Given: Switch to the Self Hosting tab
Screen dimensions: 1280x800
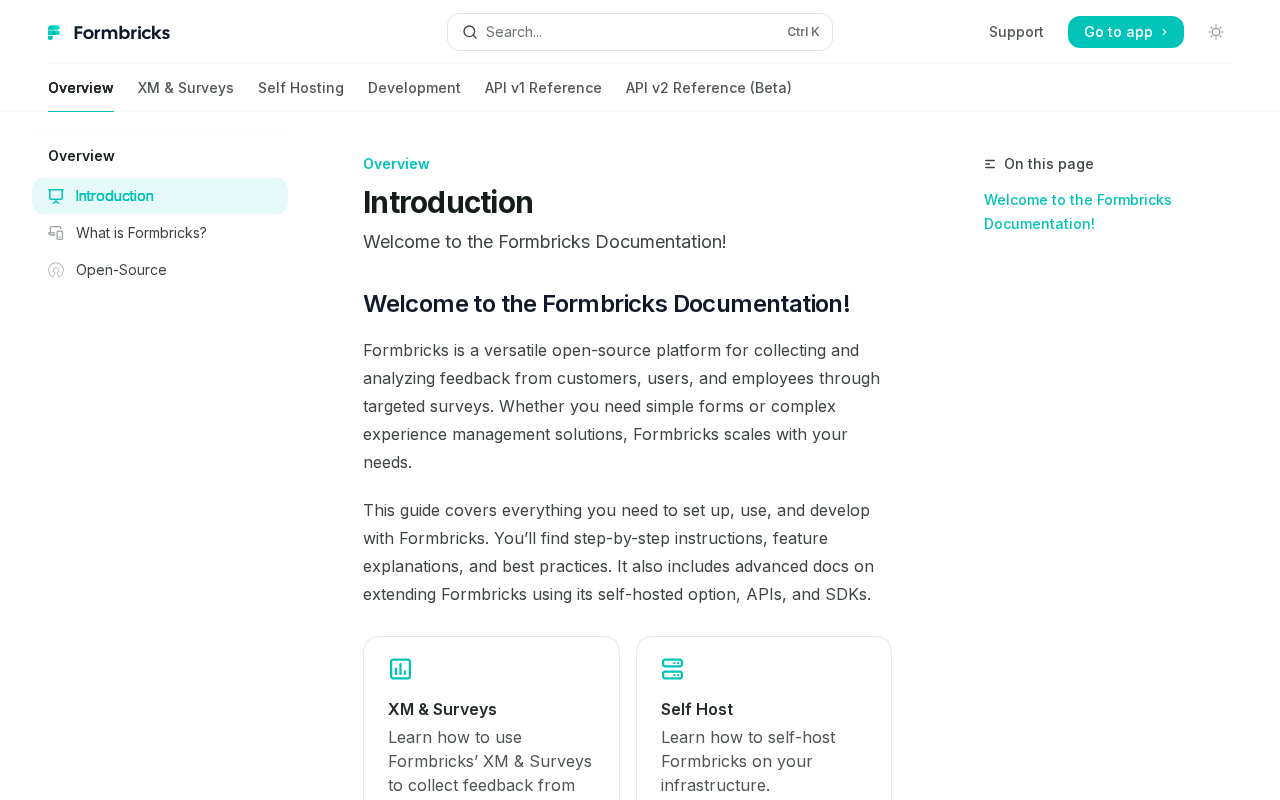Looking at the screenshot, I should [x=301, y=88].
